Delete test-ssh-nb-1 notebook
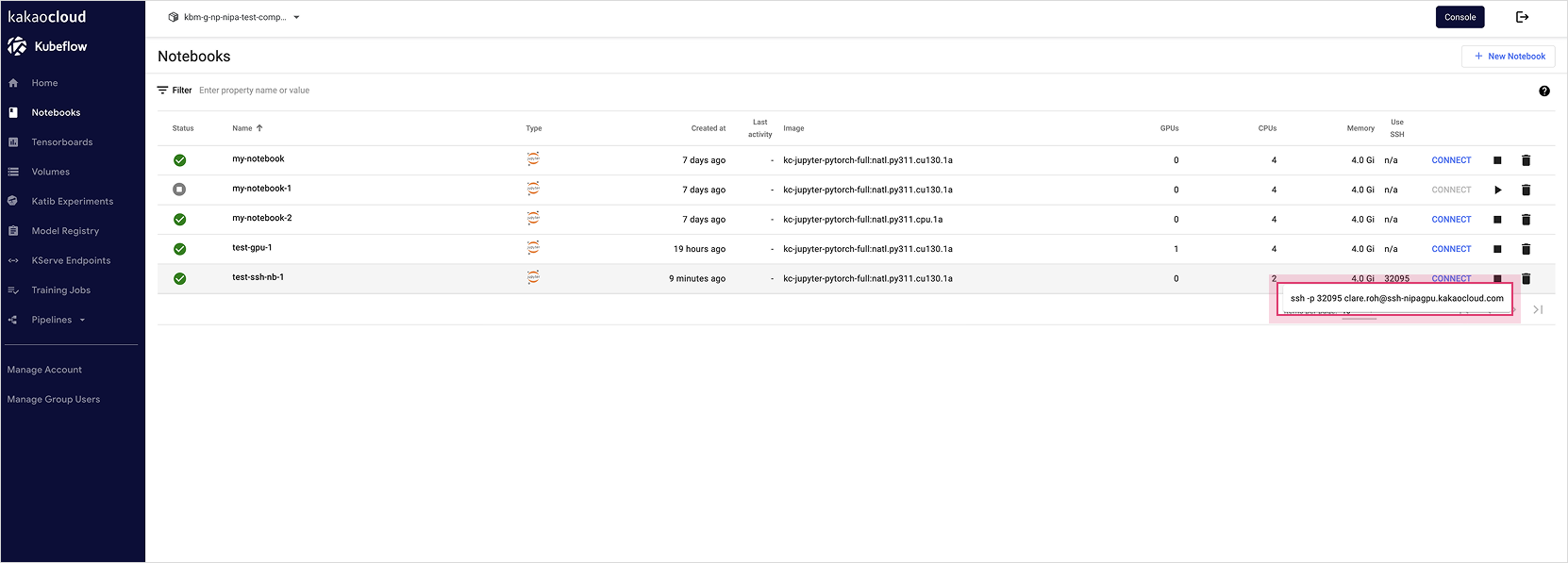 tap(1526, 278)
